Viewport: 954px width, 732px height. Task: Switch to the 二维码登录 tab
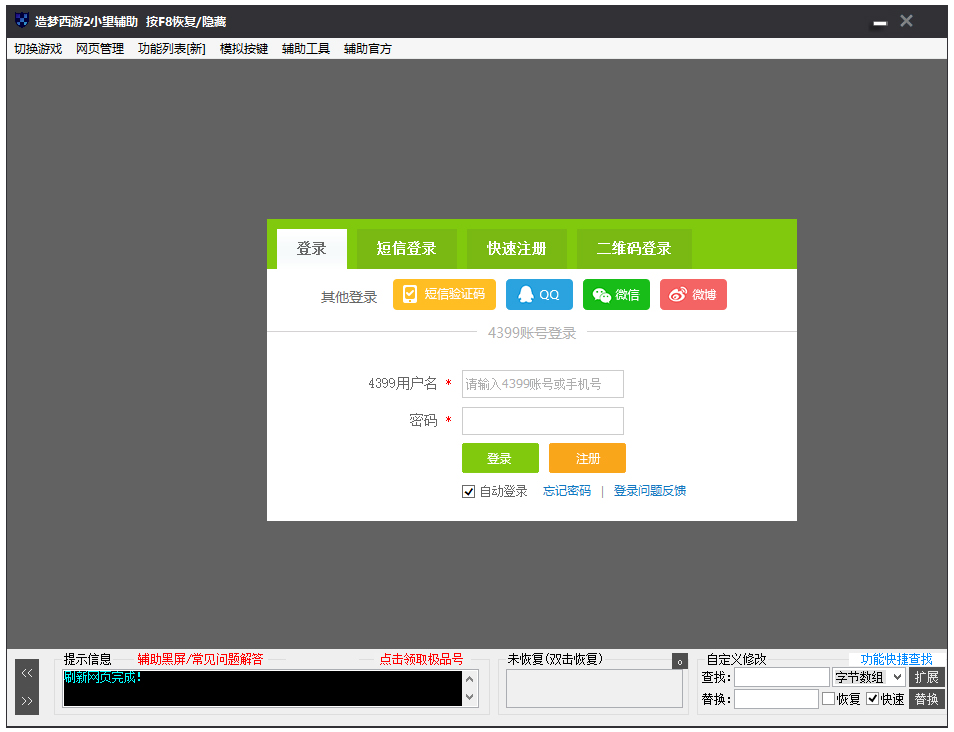tap(634, 249)
